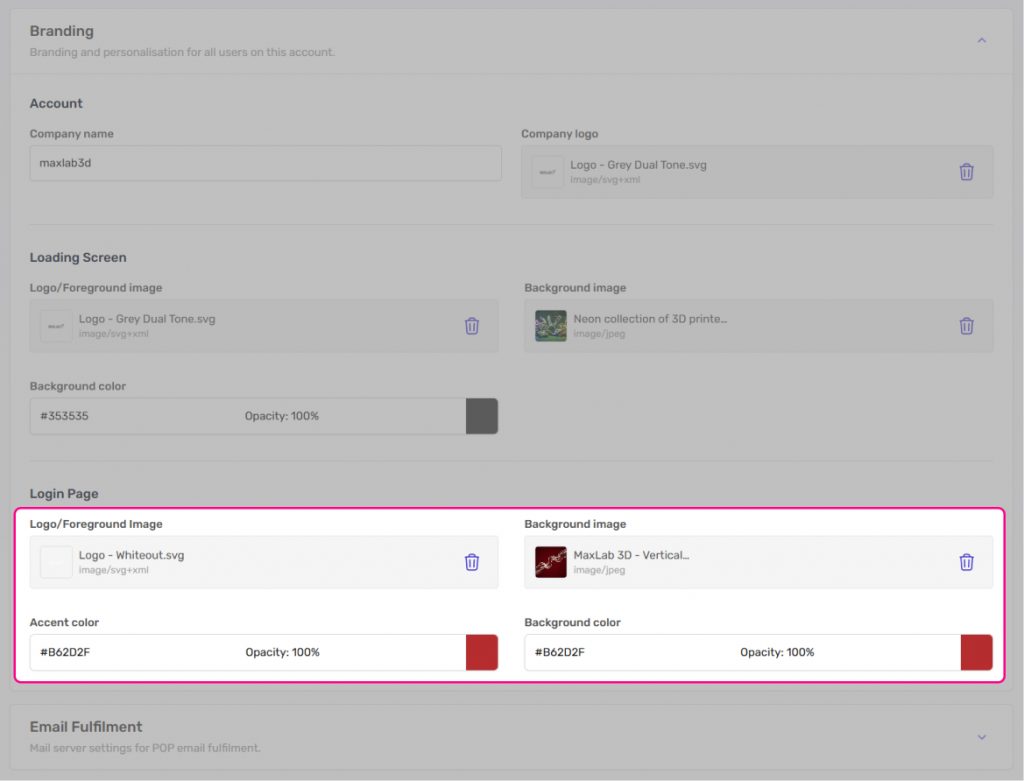Click MaxLab 3D Vertical image thumbnail

(x=550, y=562)
